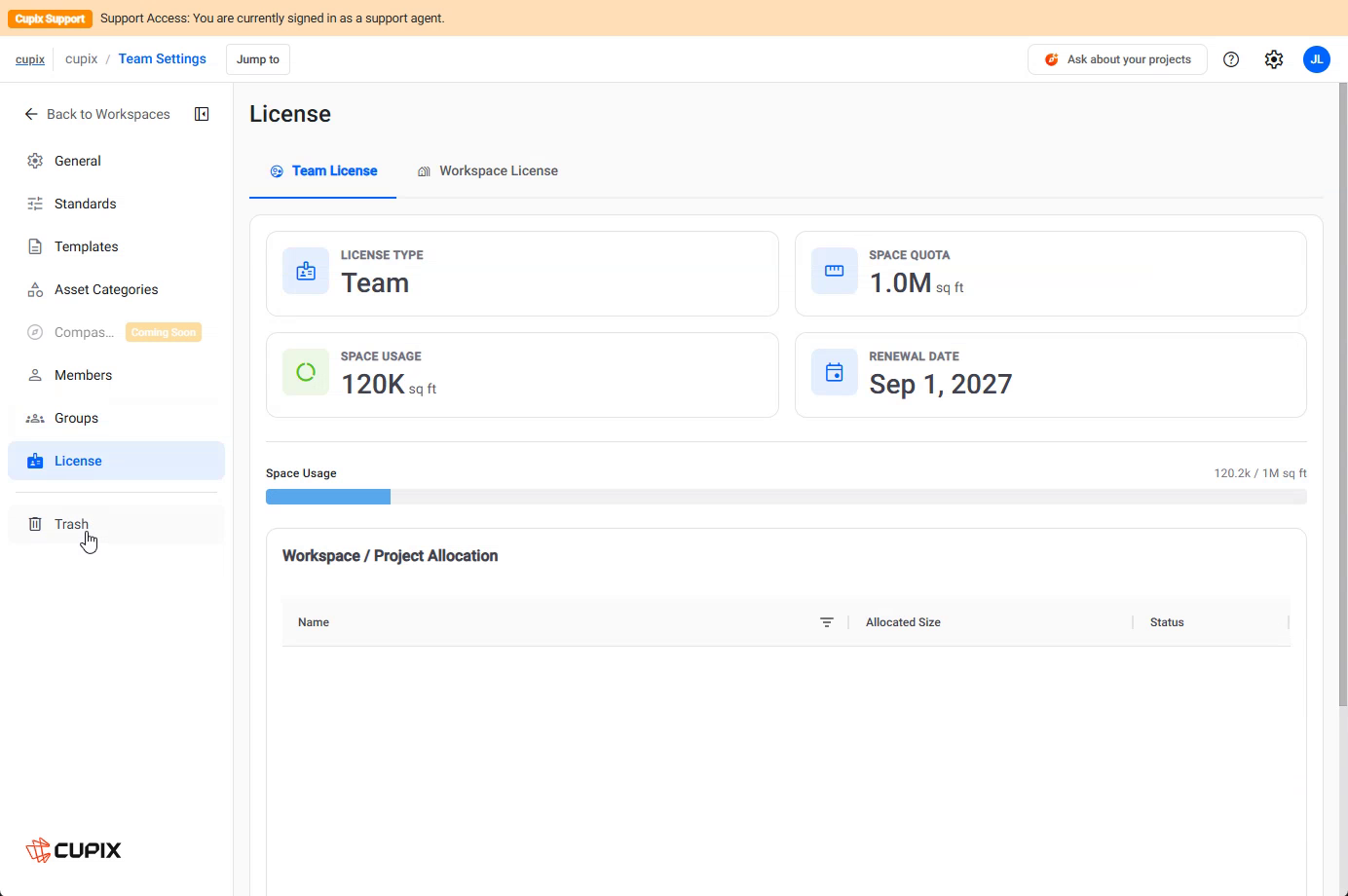Viewport: 1348px width, 896px height.
Task: Open Templates settings
Action: click(116, 246)
